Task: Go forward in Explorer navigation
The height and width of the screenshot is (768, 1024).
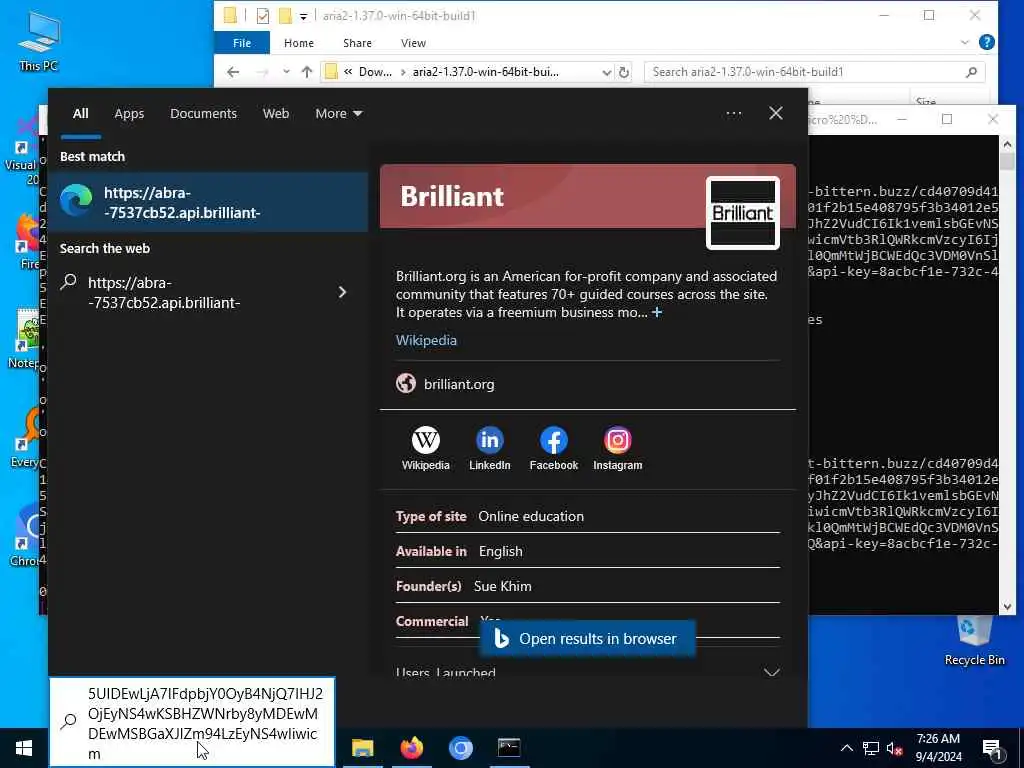Action: click(x=262, y=72)
